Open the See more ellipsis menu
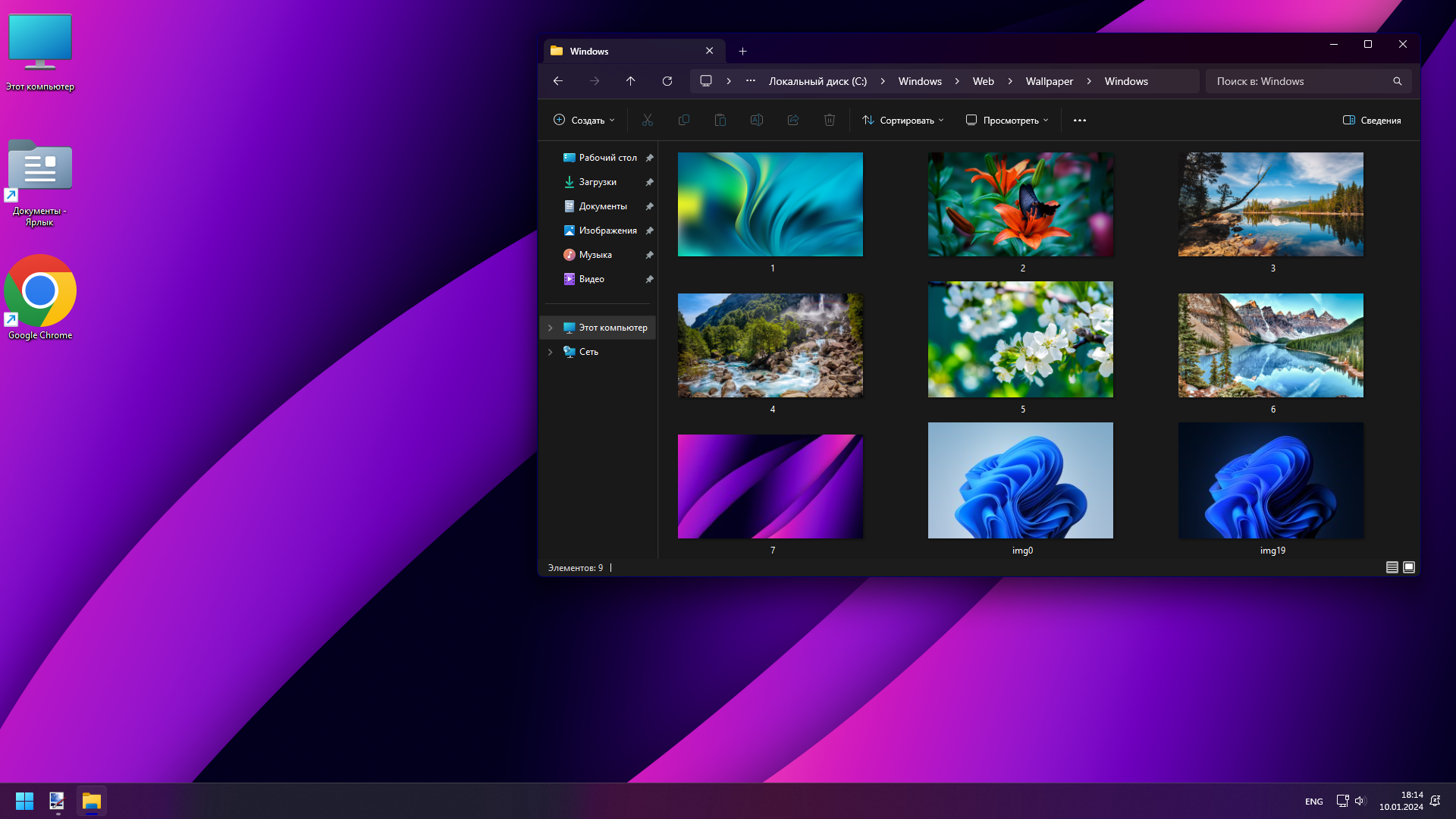Screen dimensions: 1456x819 point(1080,120)
